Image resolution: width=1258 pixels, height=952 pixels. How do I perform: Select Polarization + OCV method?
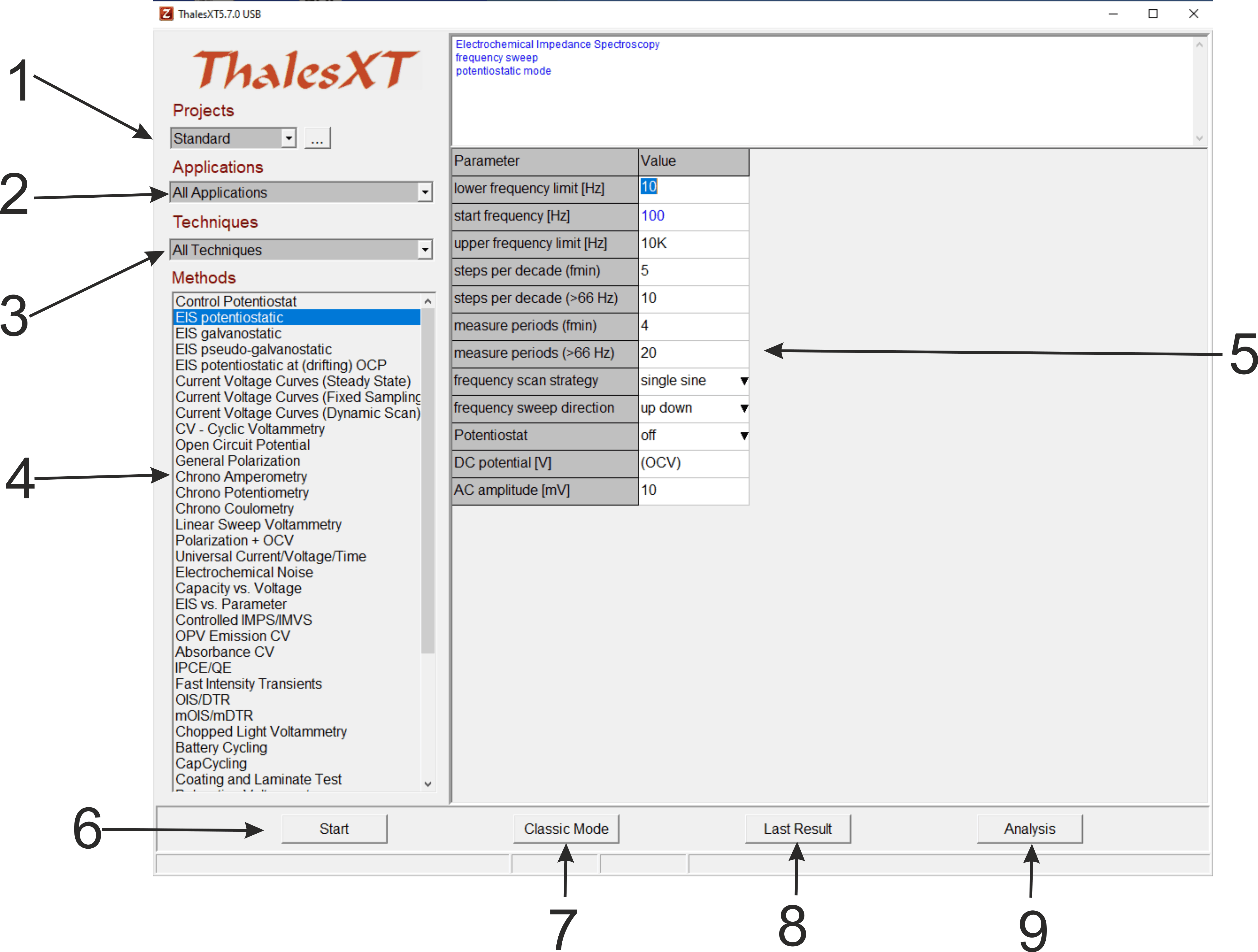pyautogui.click(x=297, y=540)
